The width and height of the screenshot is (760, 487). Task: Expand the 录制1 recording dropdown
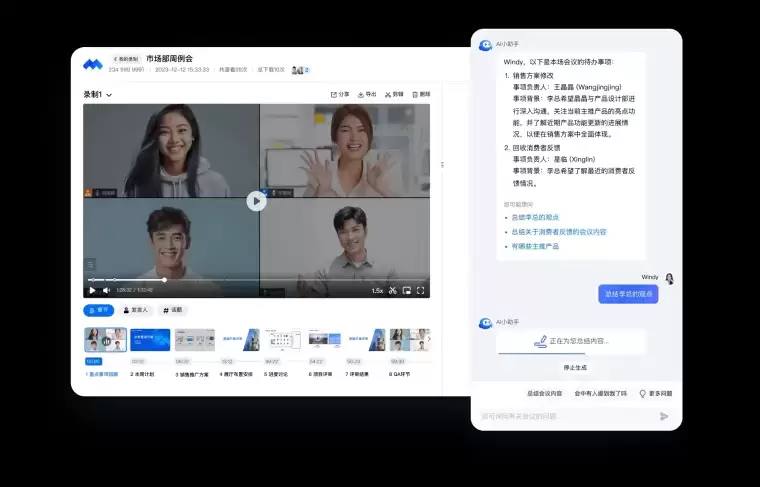(98, 95)
